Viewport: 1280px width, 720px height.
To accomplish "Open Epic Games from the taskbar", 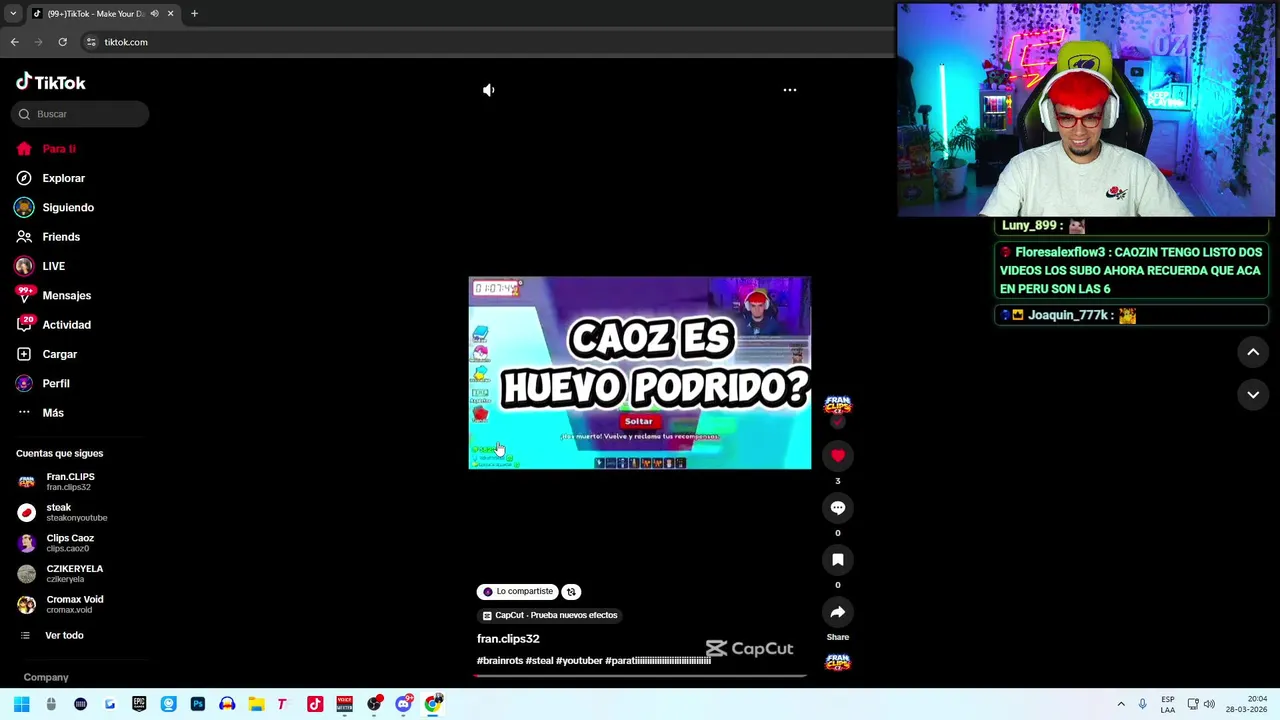I will (x=139, y=704).
